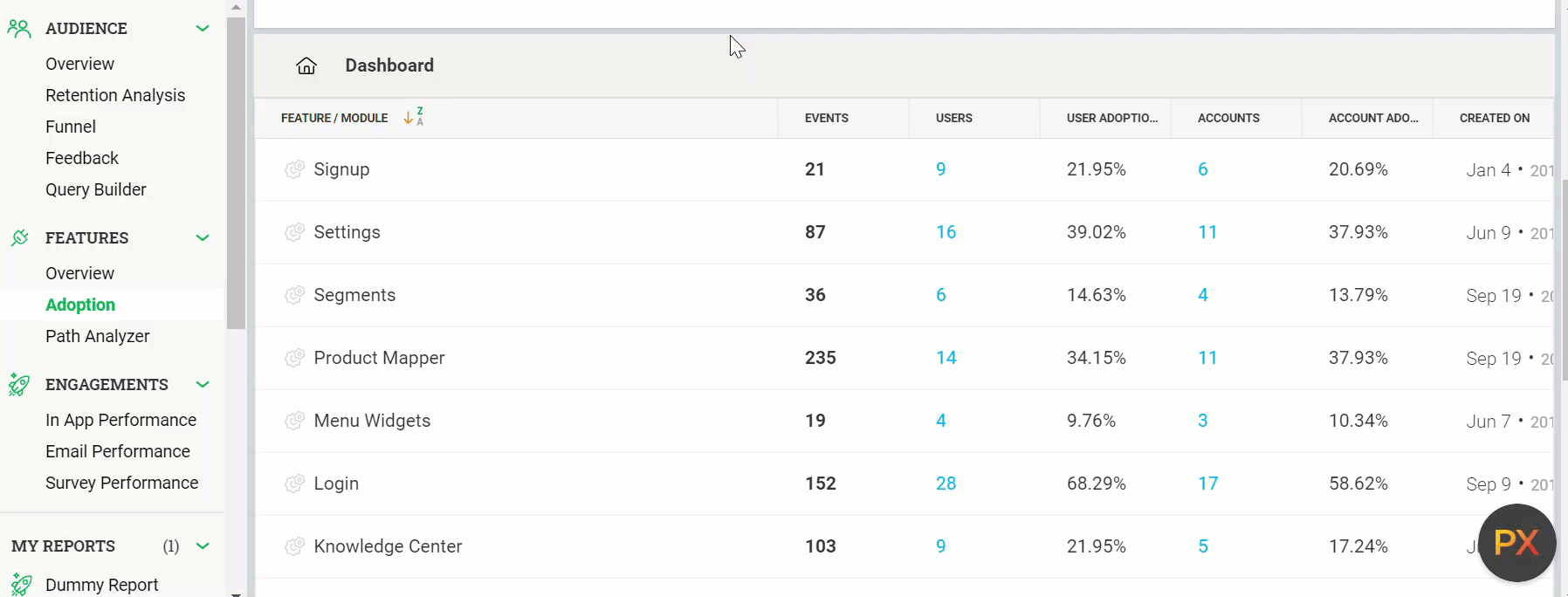This screenshot has height=597, width=1568.
Task: Sort by the Users column header
Action: click(x=954, y=118)
